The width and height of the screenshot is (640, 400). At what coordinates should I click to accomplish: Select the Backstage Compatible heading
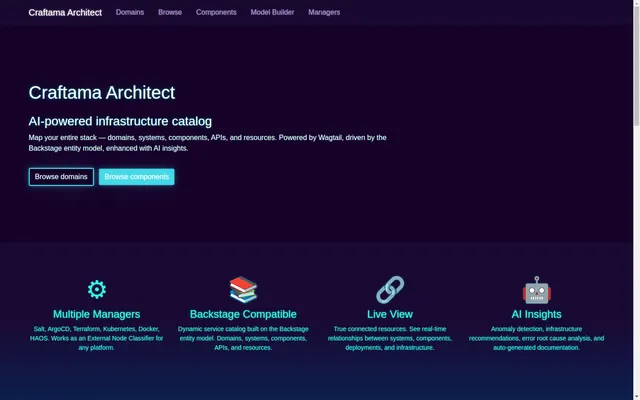pos(243,314)
